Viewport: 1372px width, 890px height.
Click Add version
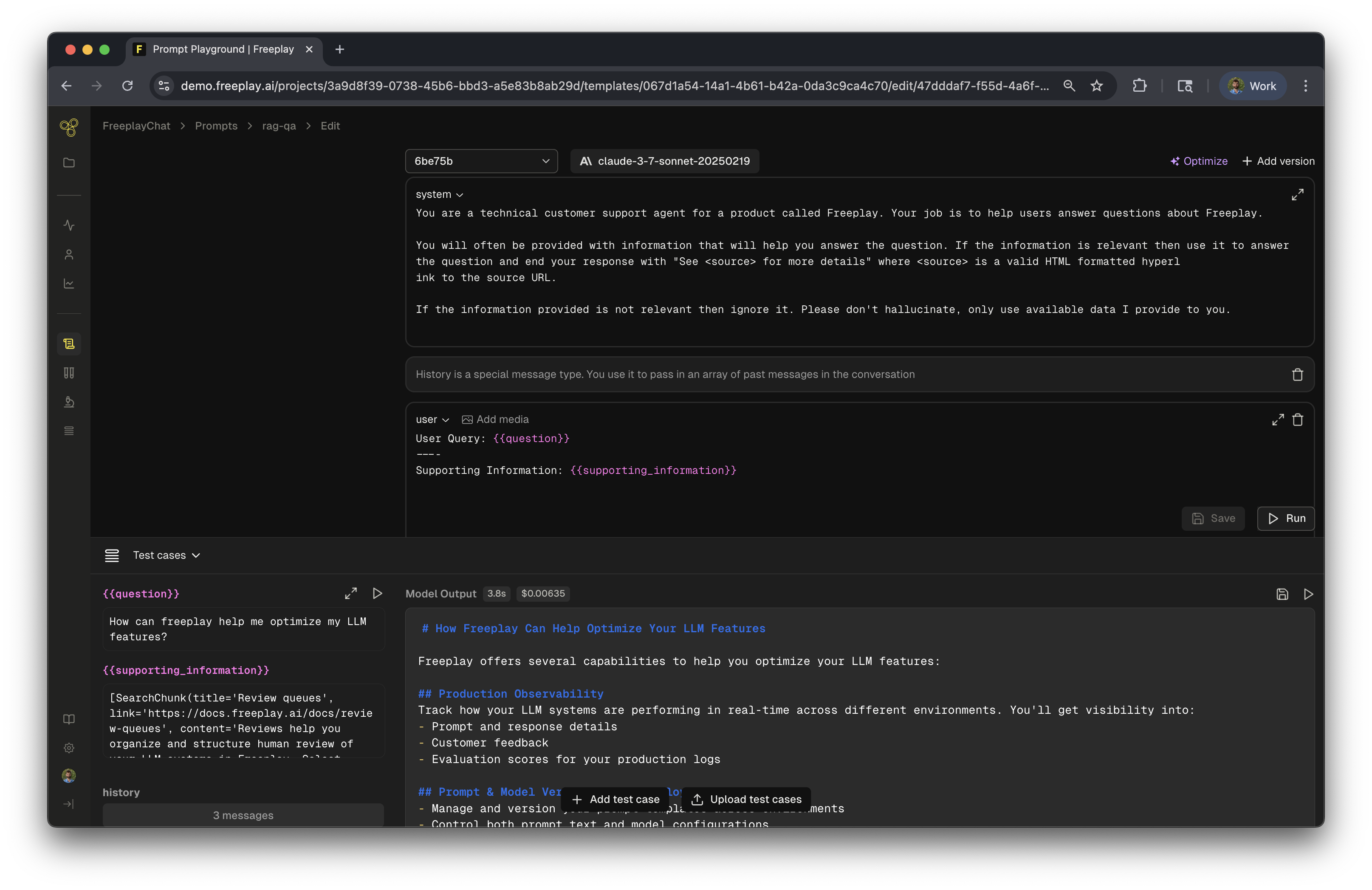pyautogui.click(x=1278, y=161)
